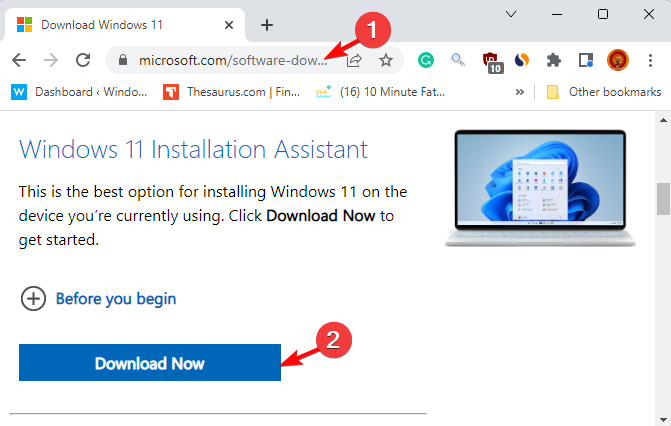Open the blue-orange swirl extension
Viewport: 671px width, 426px height.
point(522,60)
